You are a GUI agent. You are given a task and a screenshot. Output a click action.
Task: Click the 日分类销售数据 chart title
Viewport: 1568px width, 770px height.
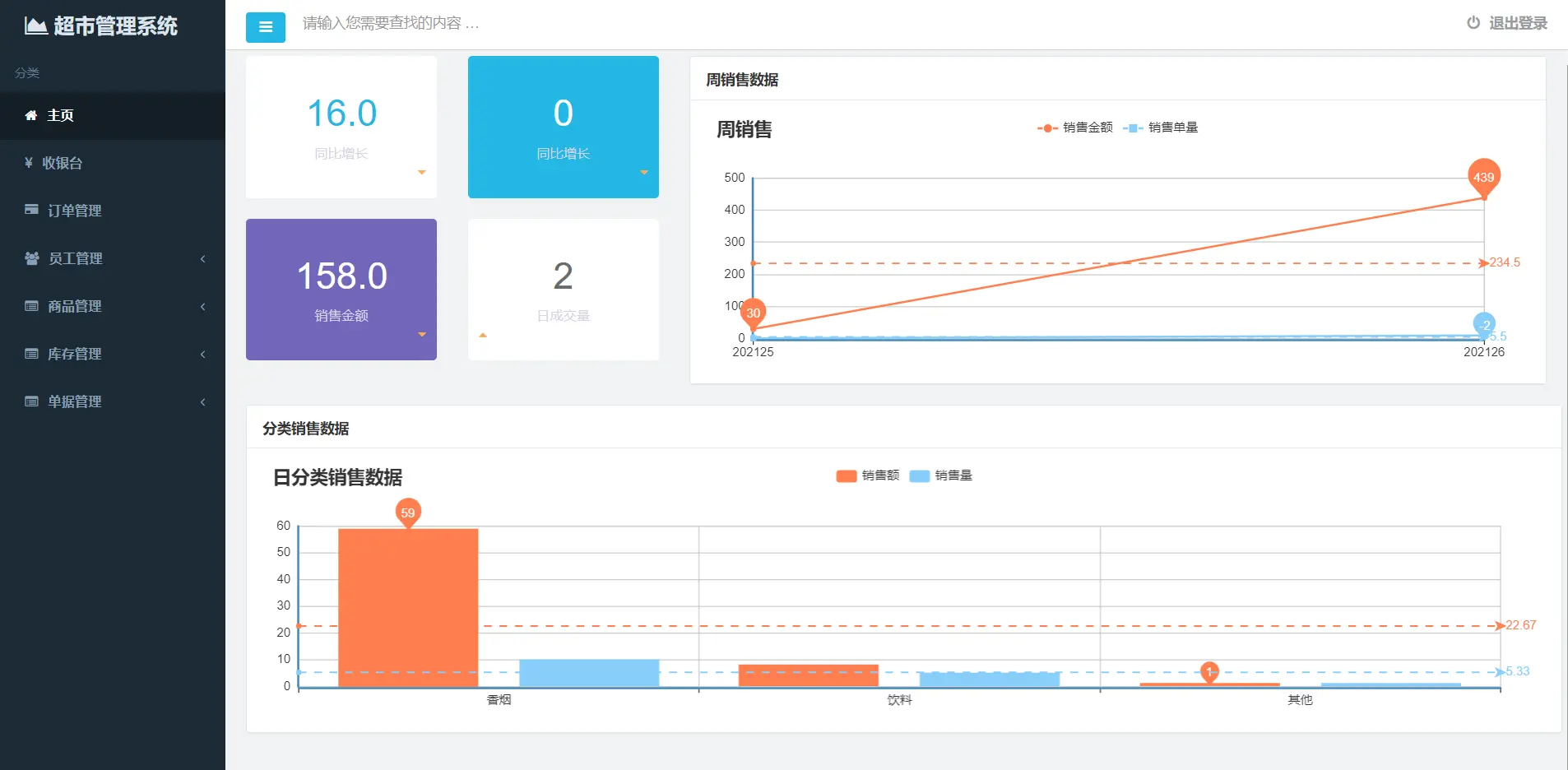point(337,477)
